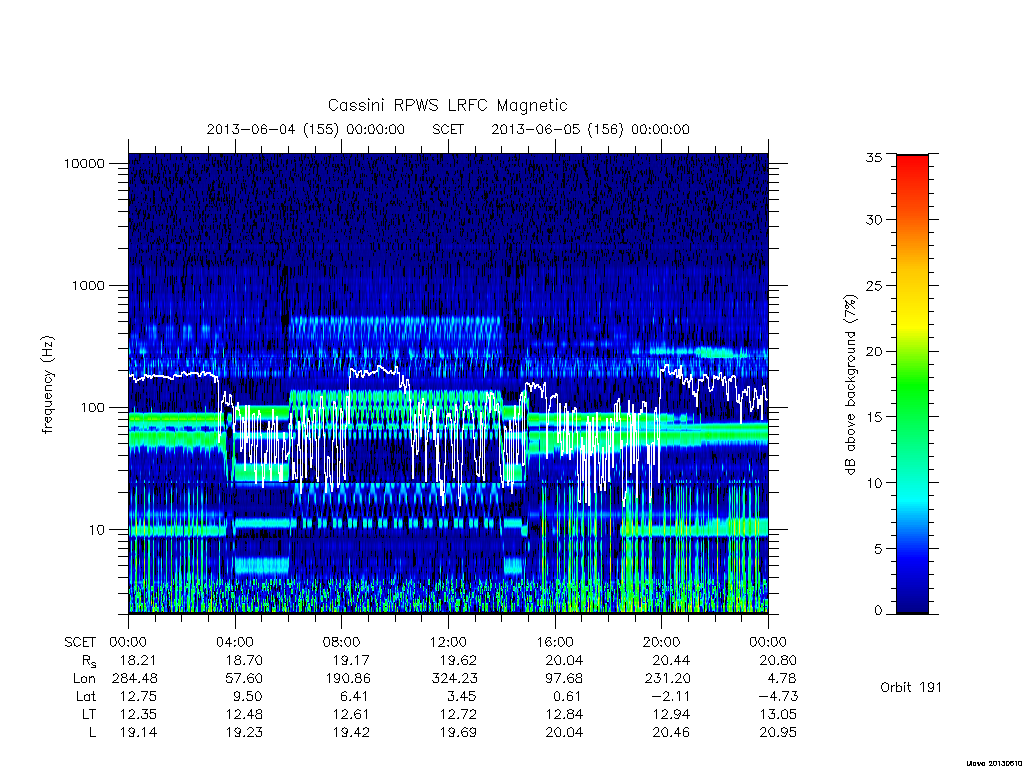Click the Lat value "12.75"

coord(138,696)
